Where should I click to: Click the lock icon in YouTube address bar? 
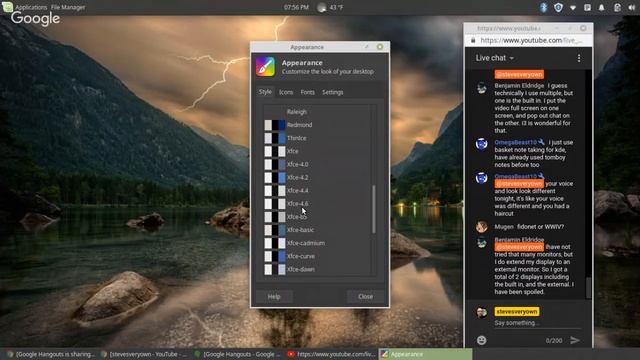(x=473, y=40)
